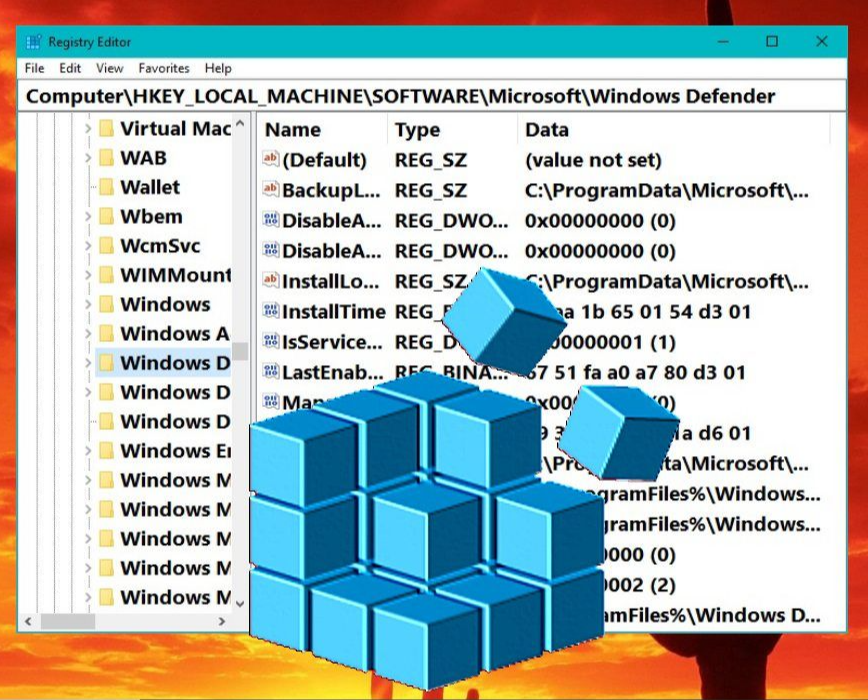868x700 pixels.
Task: Open the File menu
Action: coord(34,68)
